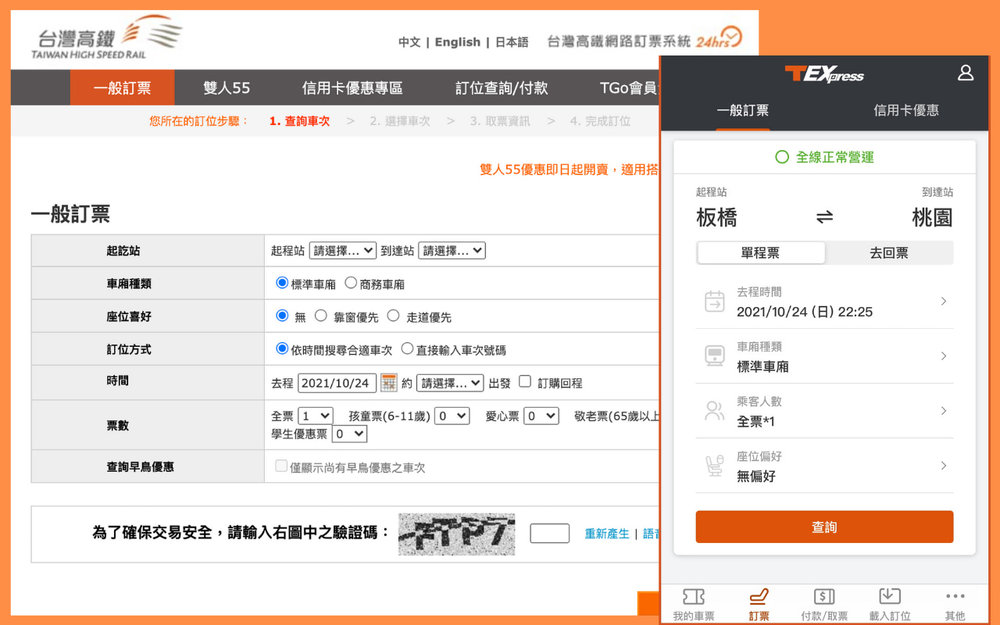Image resolution: width=1000 pixels, height=625 pixels.
Task: Open 我的車票 ticket icon in bottom bar
Action: tap(693, 597)
